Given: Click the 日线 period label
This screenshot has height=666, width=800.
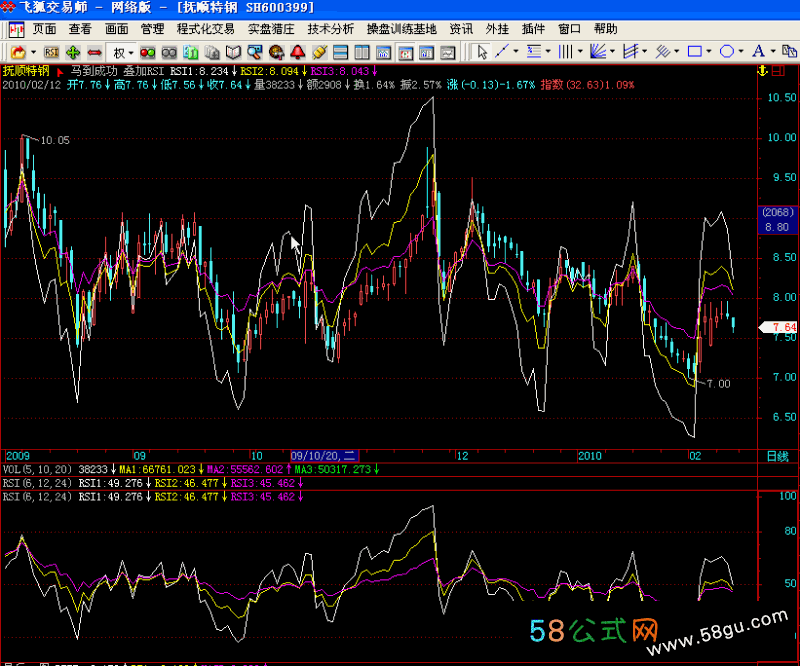Looking at the screenshot, I should 777,456.
